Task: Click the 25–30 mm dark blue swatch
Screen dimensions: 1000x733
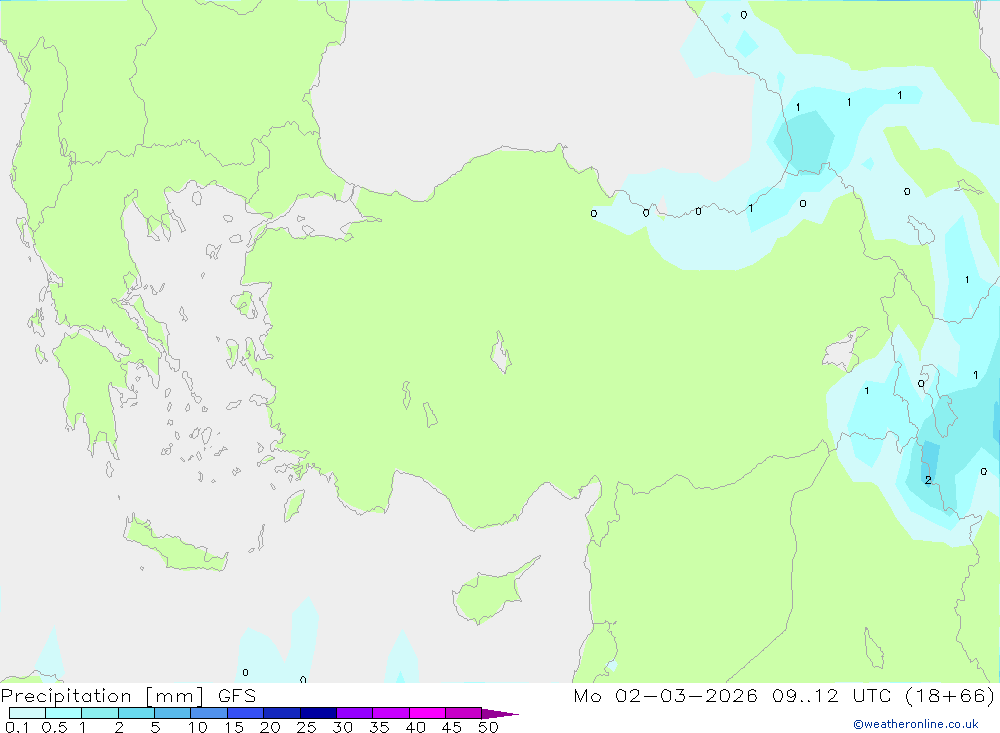Action: pos(318,713)
